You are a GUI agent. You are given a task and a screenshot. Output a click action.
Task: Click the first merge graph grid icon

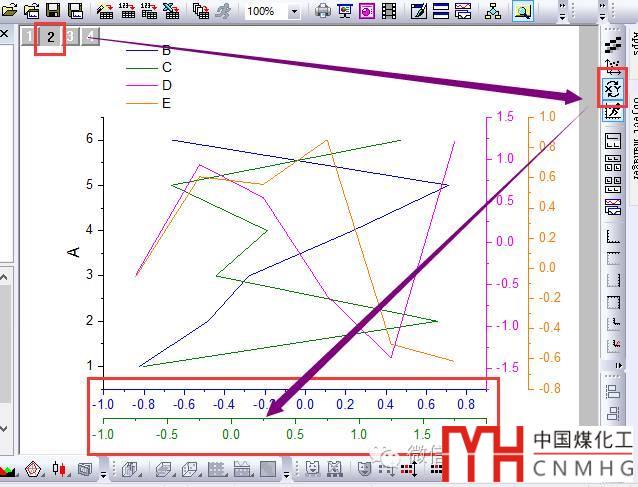coord(613,163)
